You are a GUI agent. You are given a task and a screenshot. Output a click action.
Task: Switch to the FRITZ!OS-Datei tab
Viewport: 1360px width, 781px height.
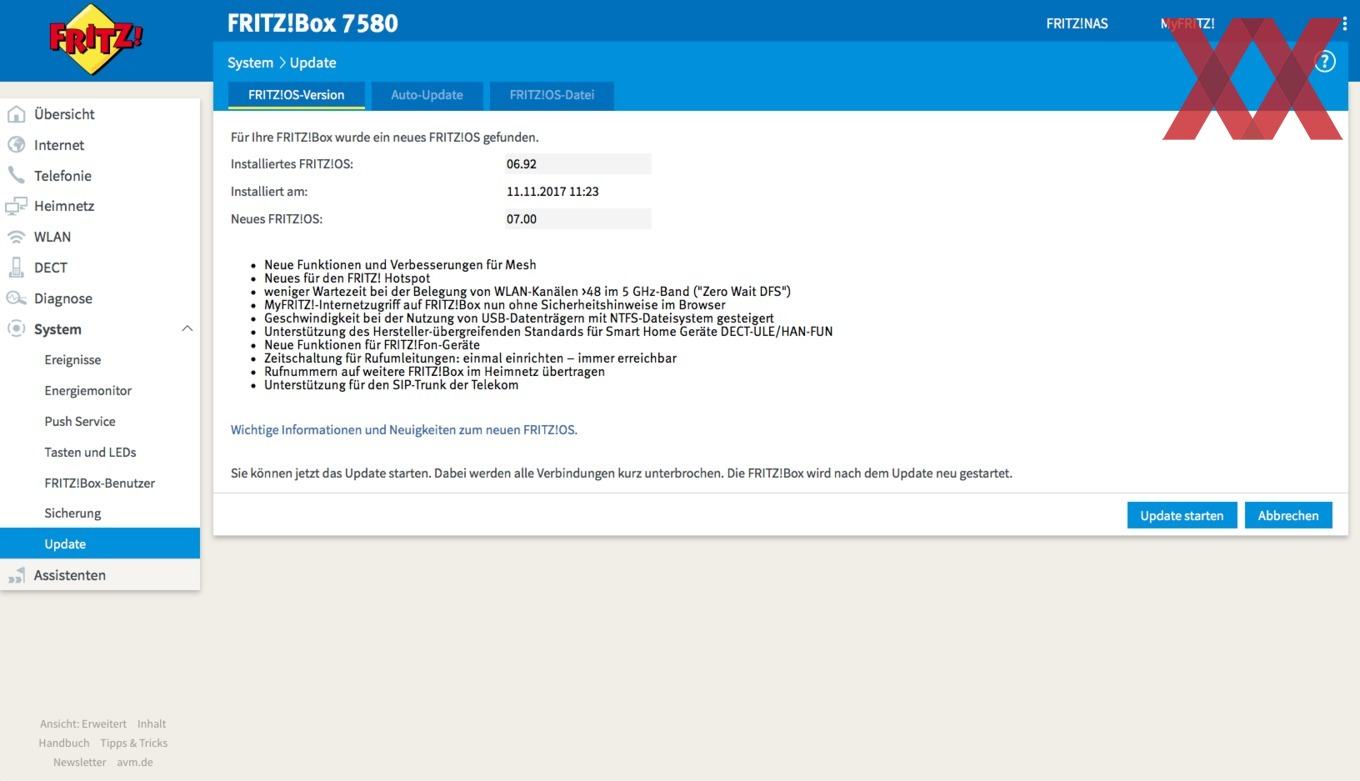[x=552, y=96]
